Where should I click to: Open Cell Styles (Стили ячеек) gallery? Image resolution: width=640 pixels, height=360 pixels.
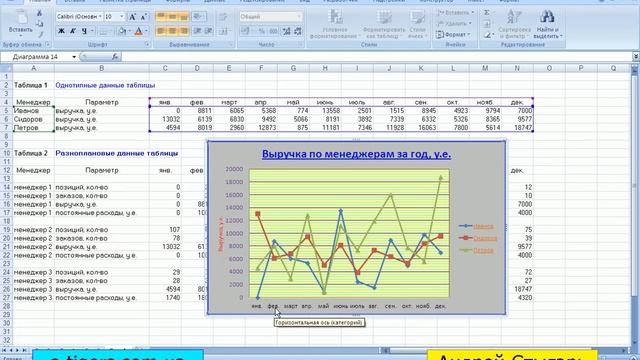417,24
